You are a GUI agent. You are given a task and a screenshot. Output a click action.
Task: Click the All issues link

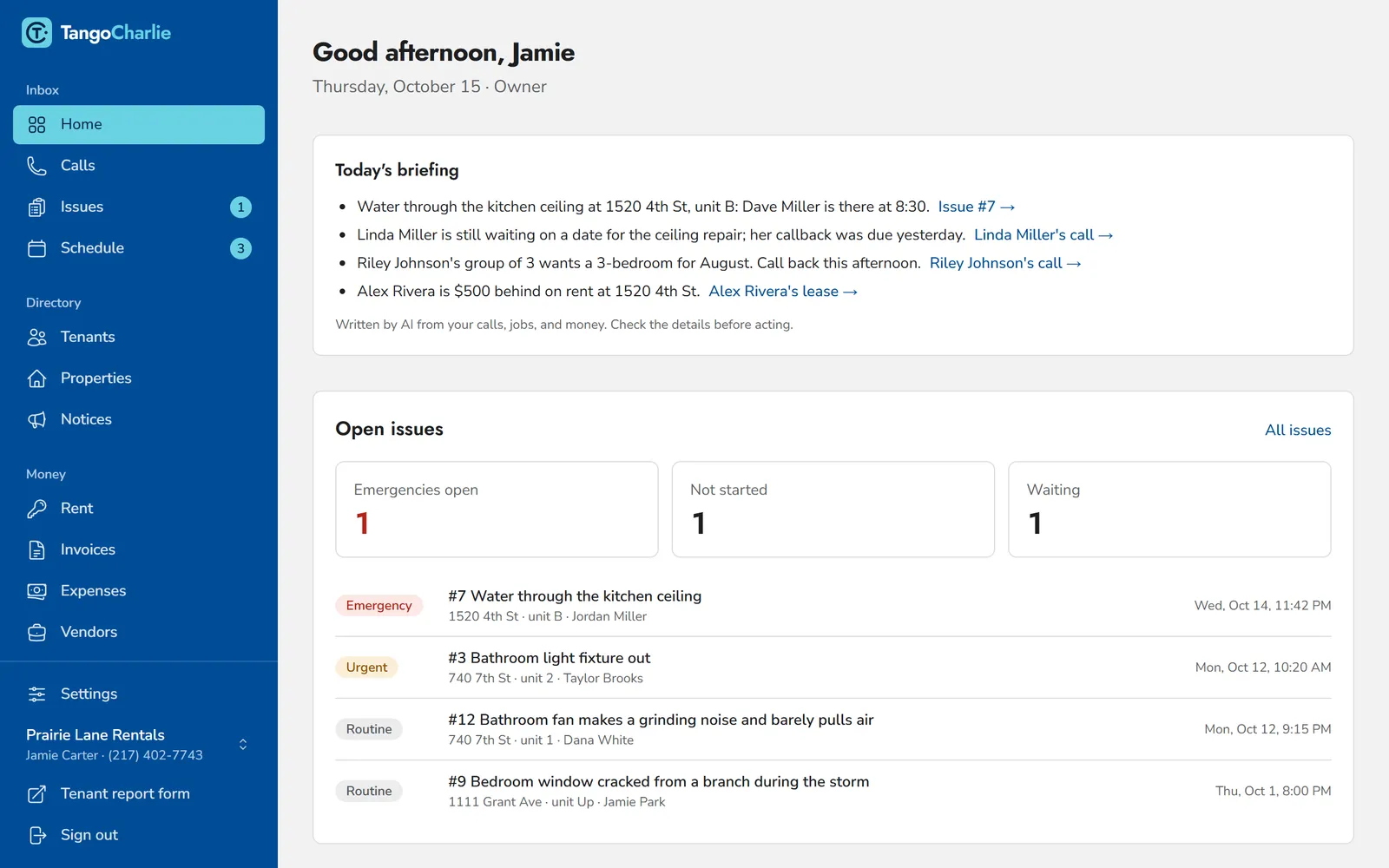1298,431
